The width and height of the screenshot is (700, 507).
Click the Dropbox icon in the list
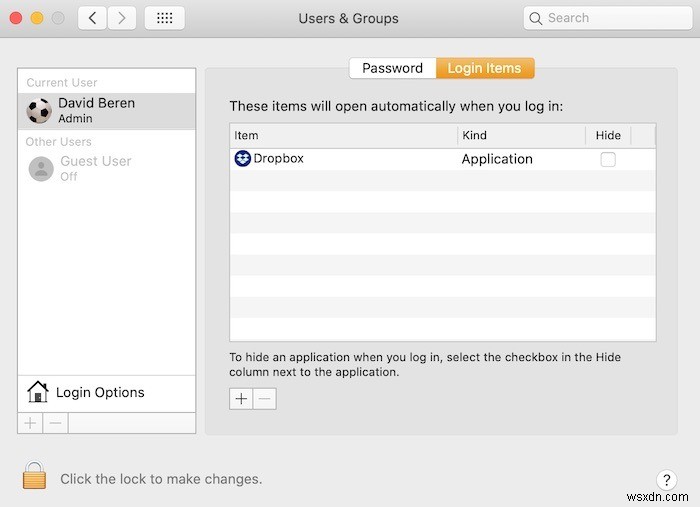pyautogui.click(x=242, y=159)
